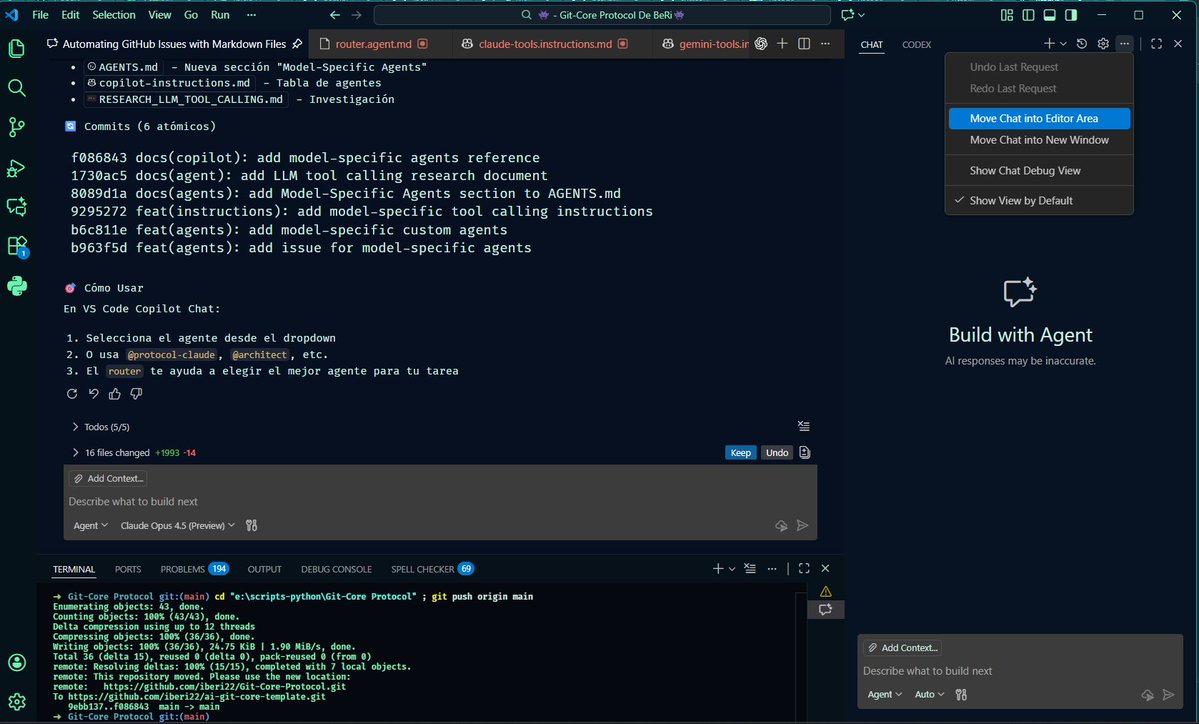1199x724 pixels.
Task: Open the Agent mode dropdown in editor chat
Action: point(90,525)
